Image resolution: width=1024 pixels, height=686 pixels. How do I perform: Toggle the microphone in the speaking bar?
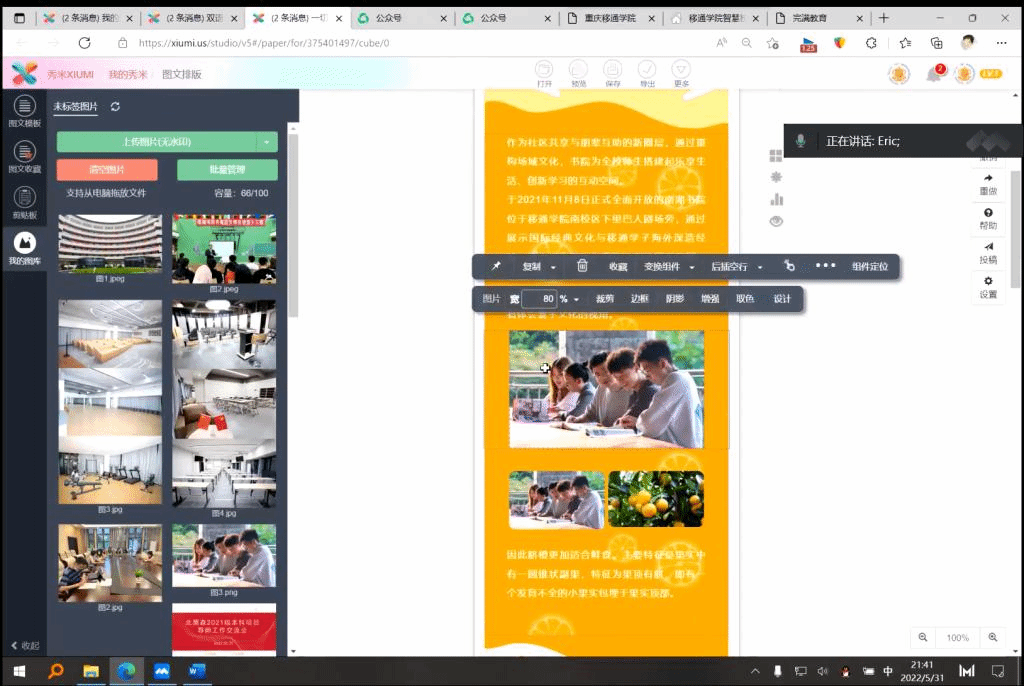coord(801,141)
